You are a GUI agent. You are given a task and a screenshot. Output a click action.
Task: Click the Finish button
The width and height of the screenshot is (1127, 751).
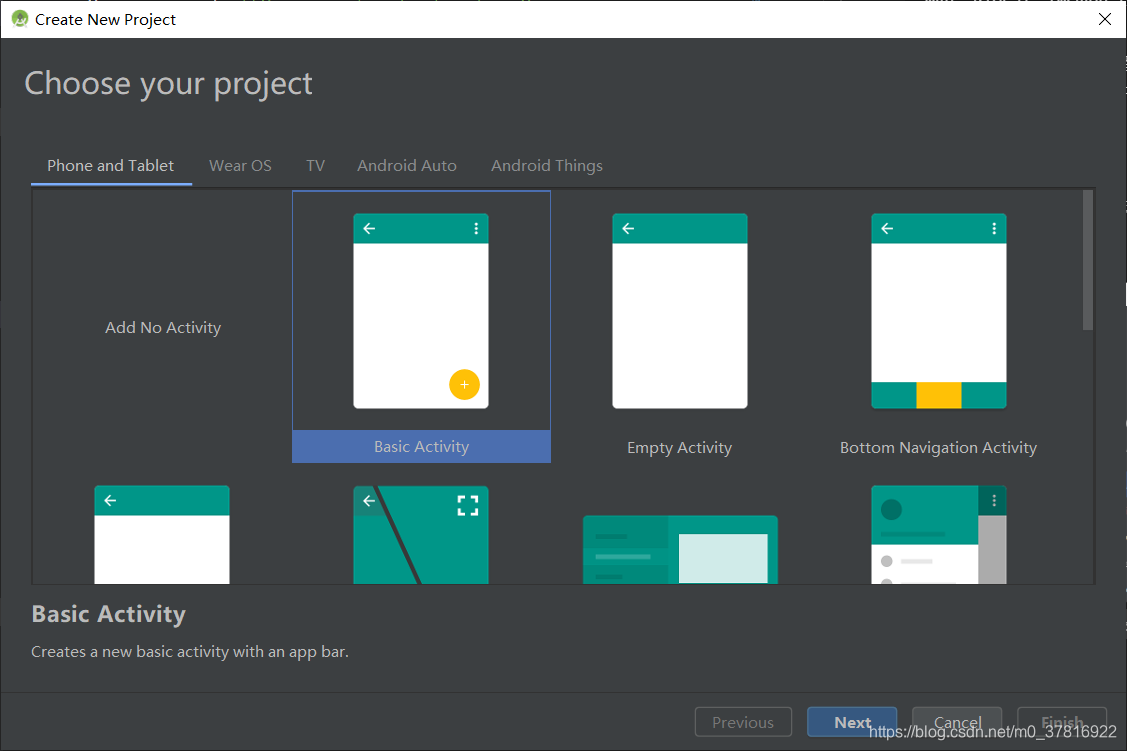[x=1062, y=722]
